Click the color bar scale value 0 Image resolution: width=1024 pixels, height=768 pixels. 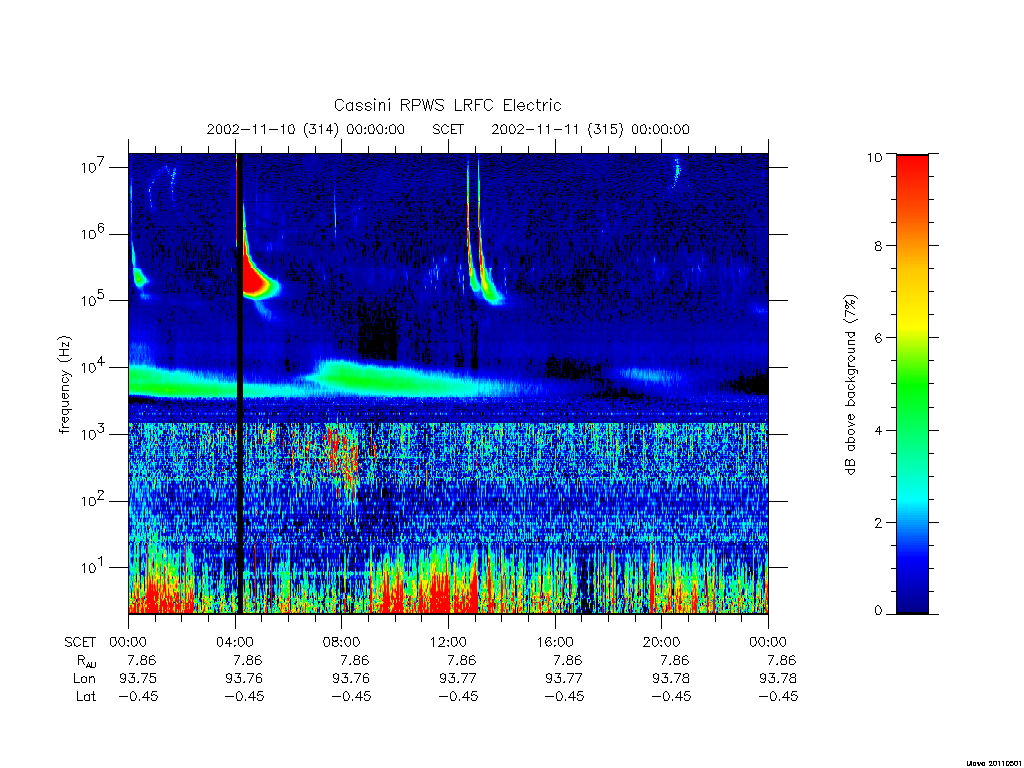coord(878,611)
